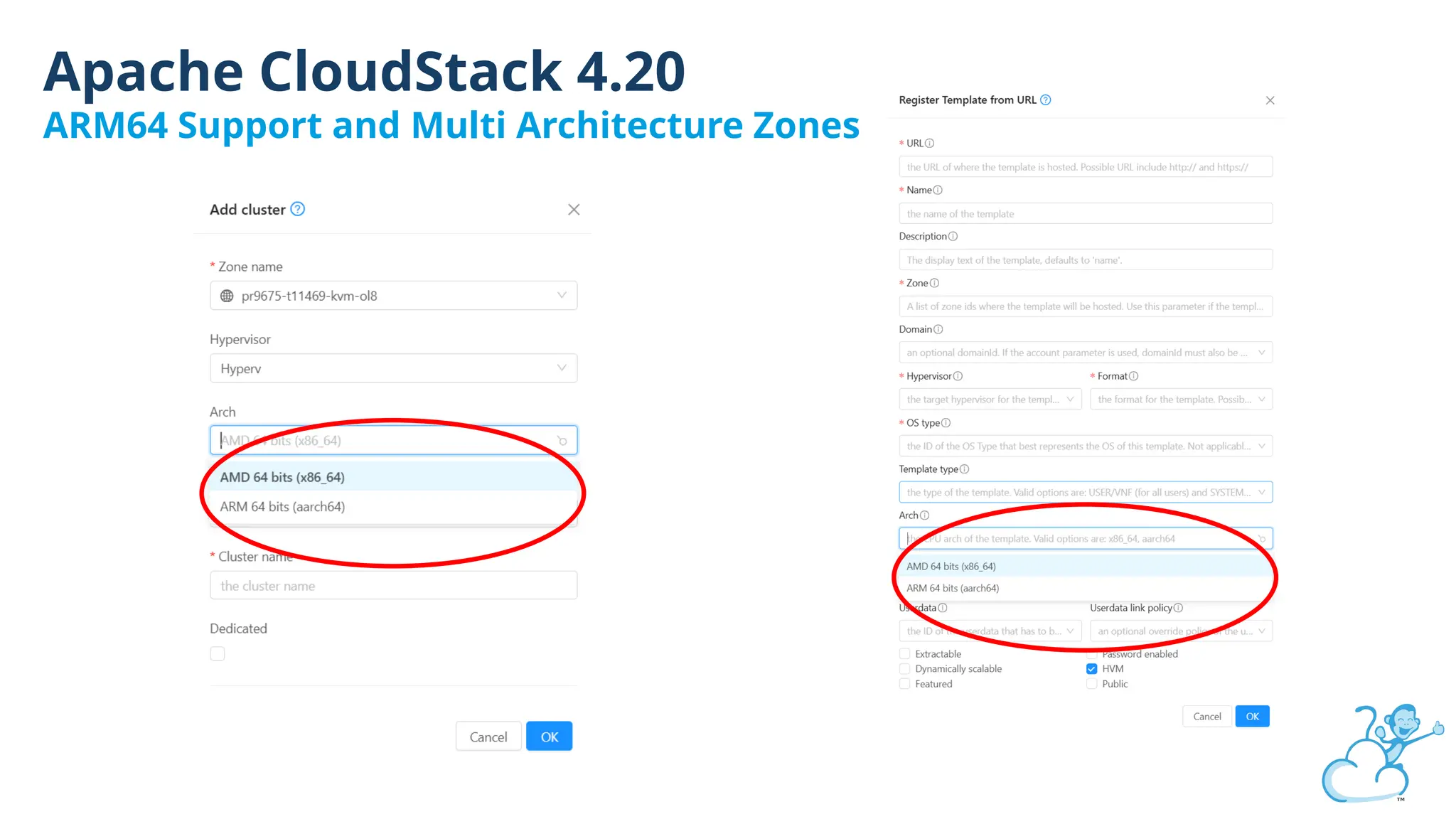The width and height of the screenshot is (1456, 819).
Task: Choose AMD 64 bits (x86_64) for template Arch
Action: (1084, 567)
